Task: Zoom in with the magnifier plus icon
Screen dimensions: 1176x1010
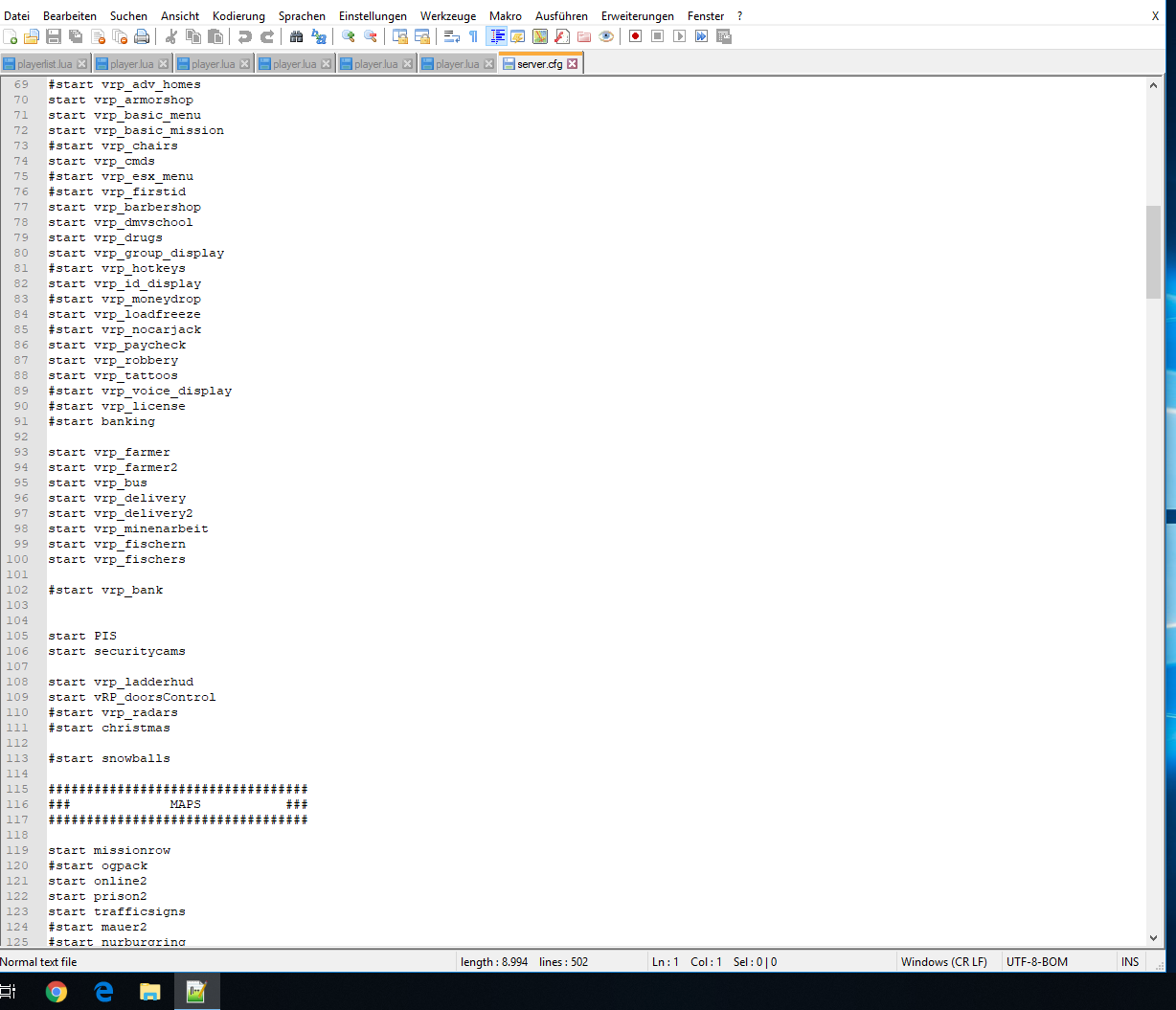Action: [349, 36]
